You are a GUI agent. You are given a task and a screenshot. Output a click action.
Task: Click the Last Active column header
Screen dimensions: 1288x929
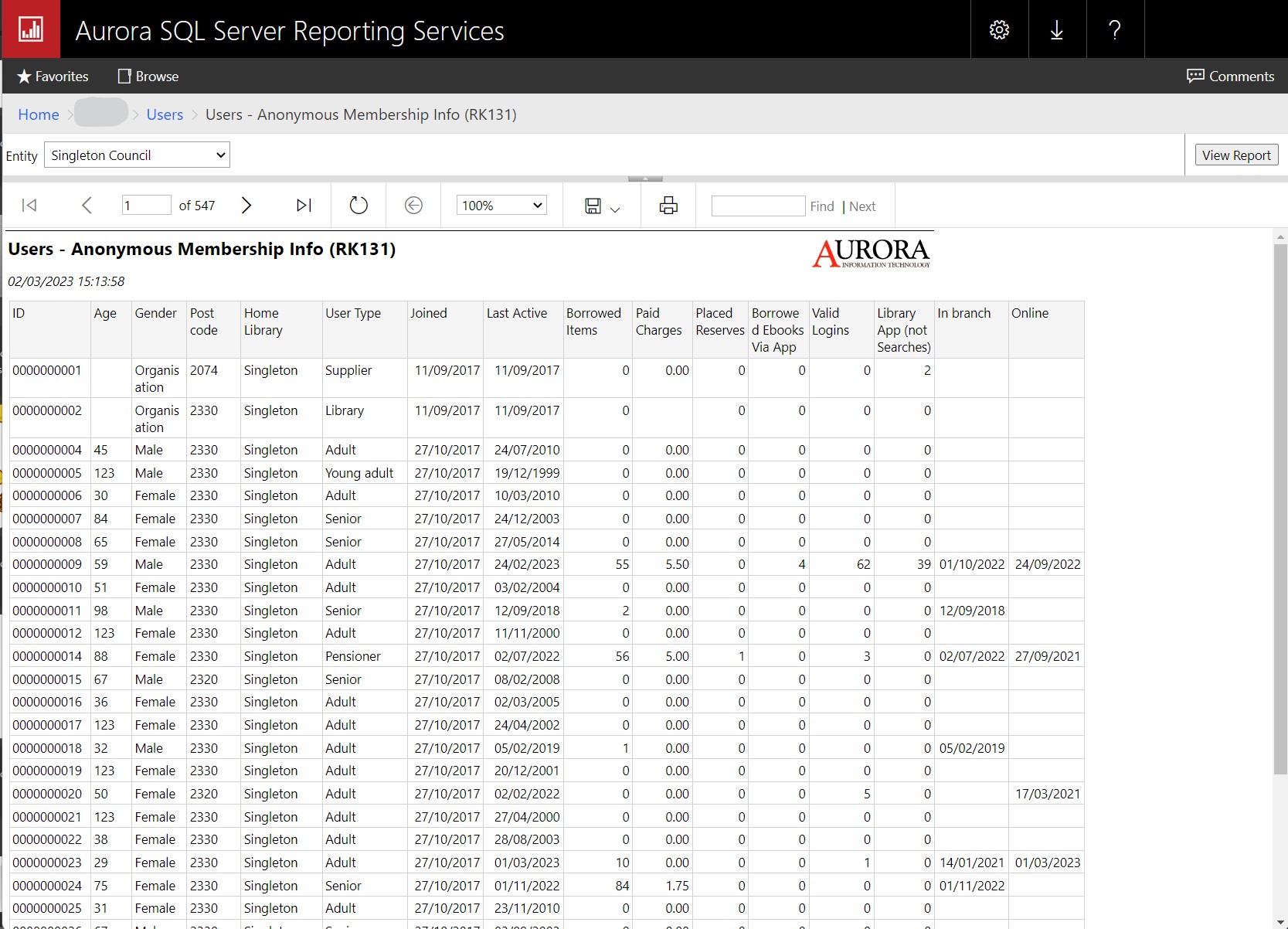click(517, 313)
